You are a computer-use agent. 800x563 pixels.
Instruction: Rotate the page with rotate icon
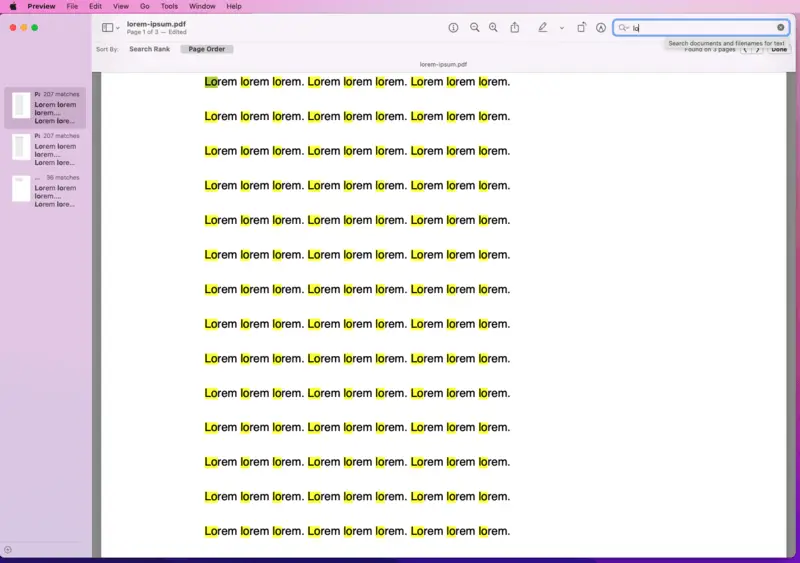[581, 28]
